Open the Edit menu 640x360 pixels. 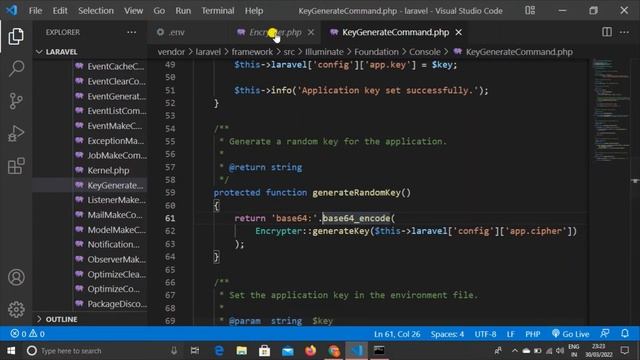click(x=60, y=11)
